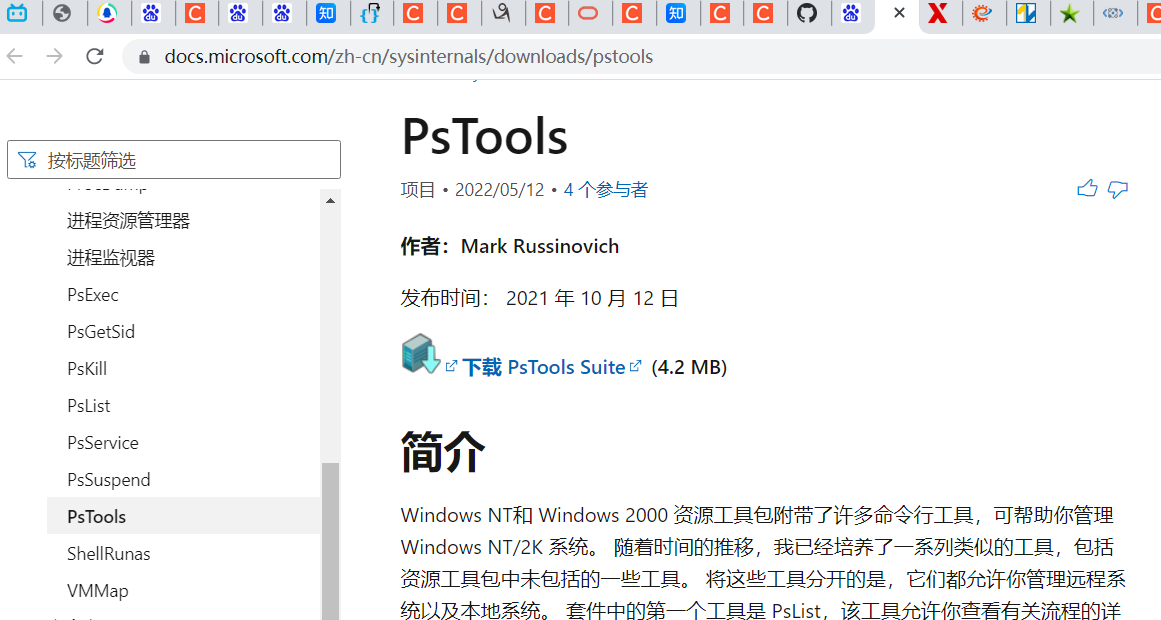Click the forward navigation arrow

pos(54,56)
